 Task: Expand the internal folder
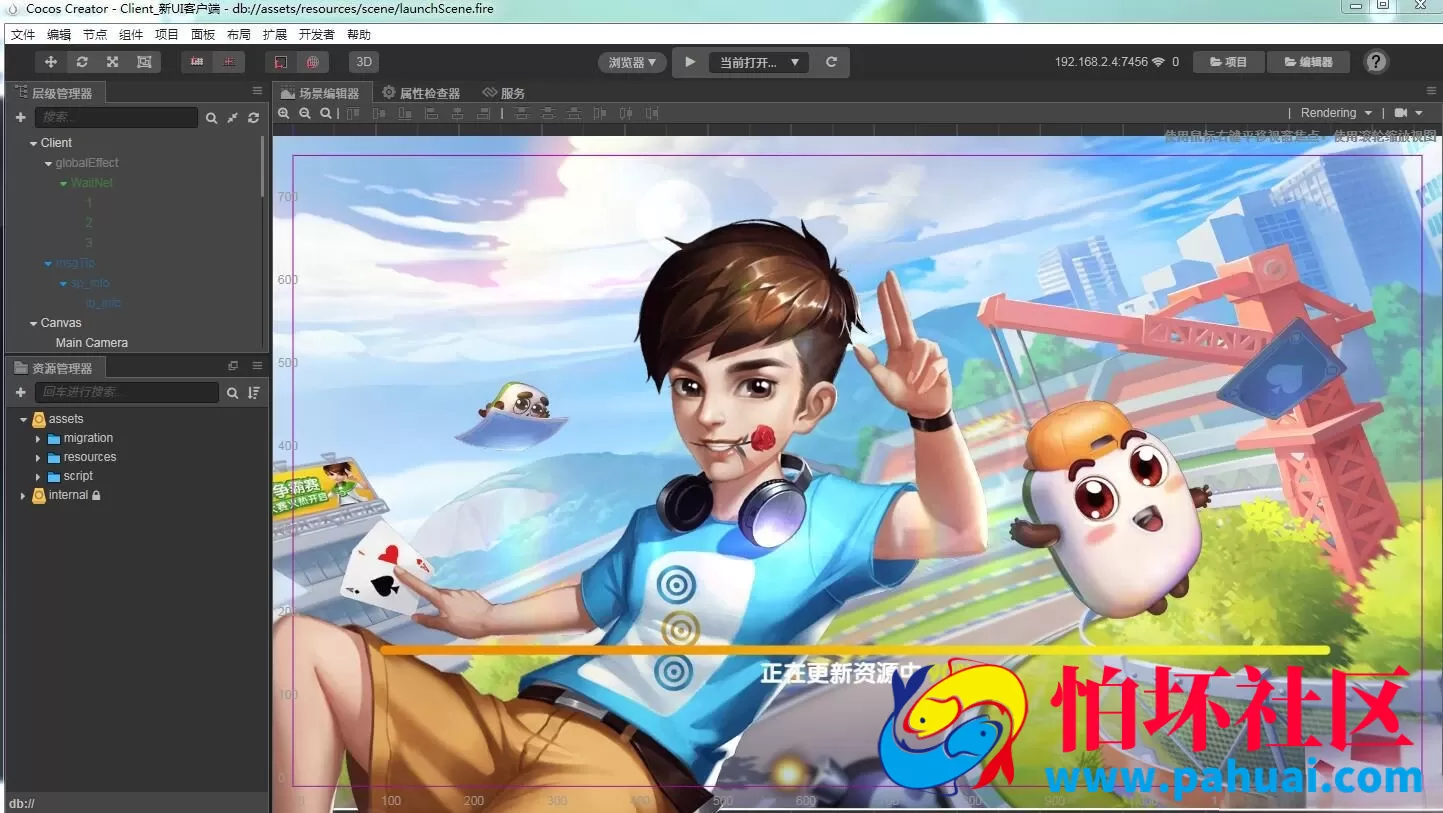click(23, 495)
